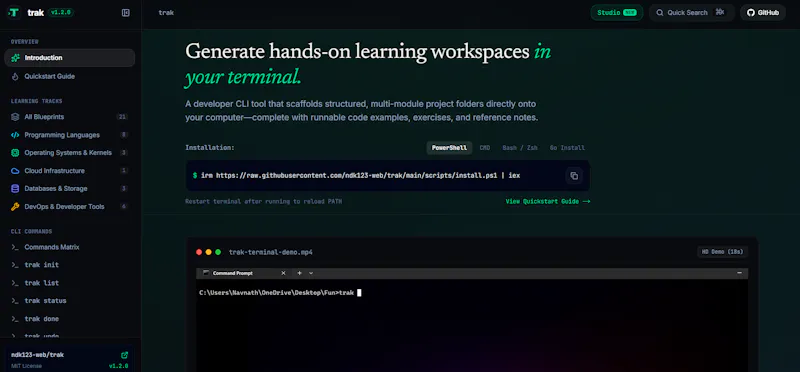Viewport: 800px width, 372px height.
Task: Click the trak done terminal icon
Action: (x=15, y=319)
